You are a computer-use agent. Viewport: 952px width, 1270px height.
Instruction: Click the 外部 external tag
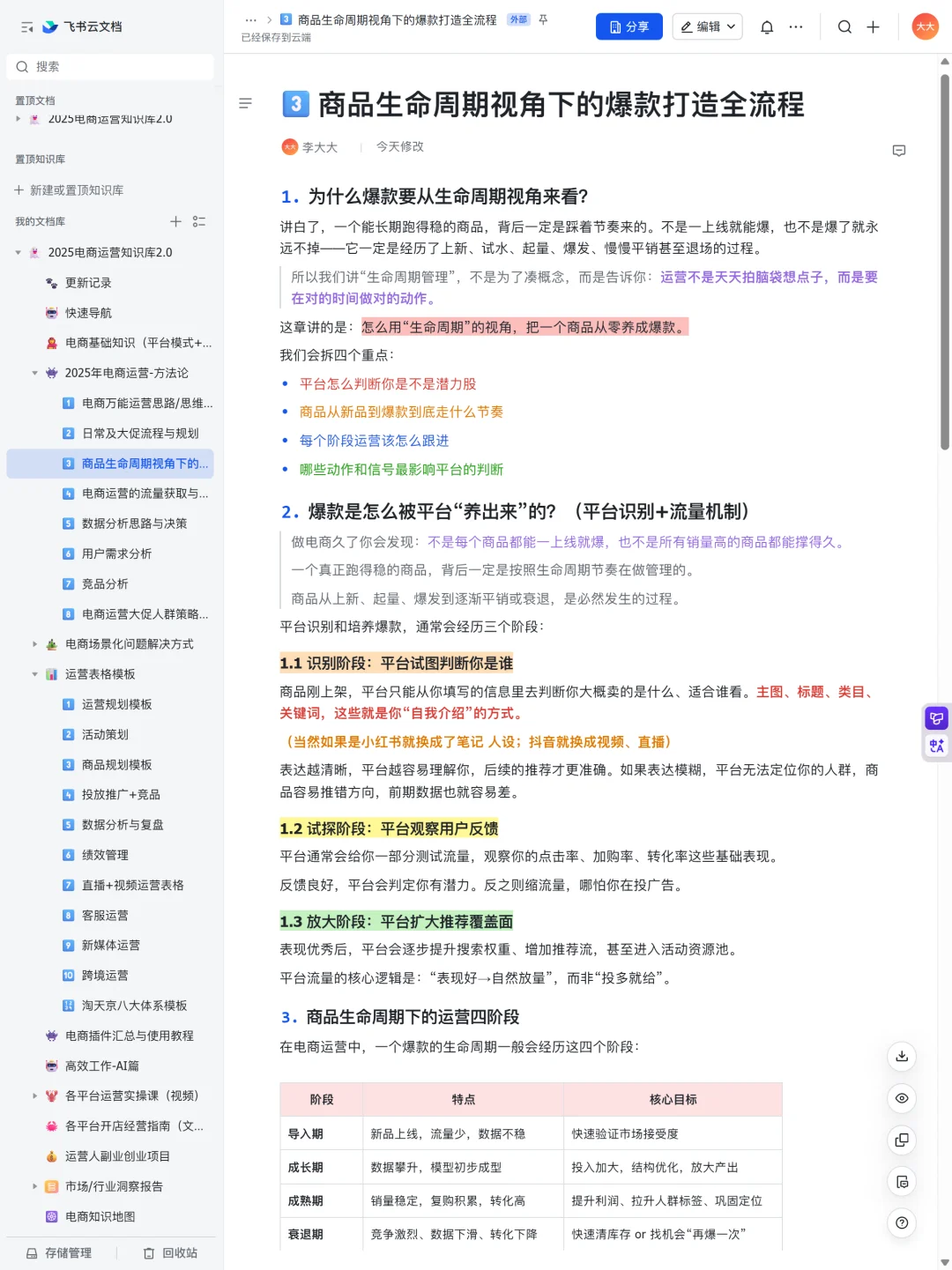coord(518,19)
